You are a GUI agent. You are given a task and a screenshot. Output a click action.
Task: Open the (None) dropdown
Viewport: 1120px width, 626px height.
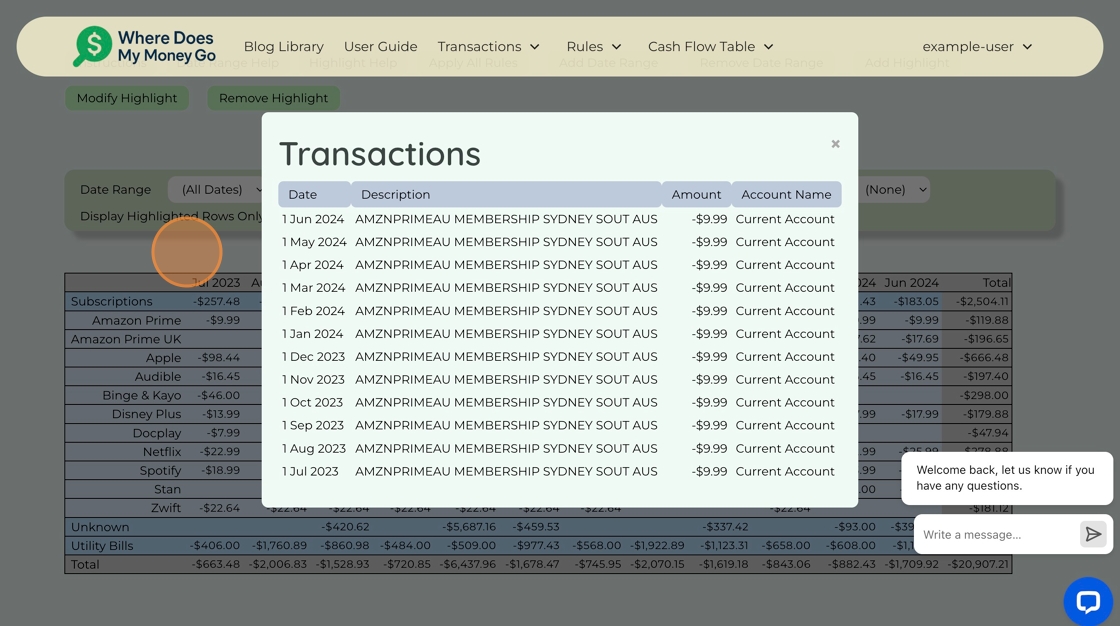pyautogui.click(x=894, y=189)
